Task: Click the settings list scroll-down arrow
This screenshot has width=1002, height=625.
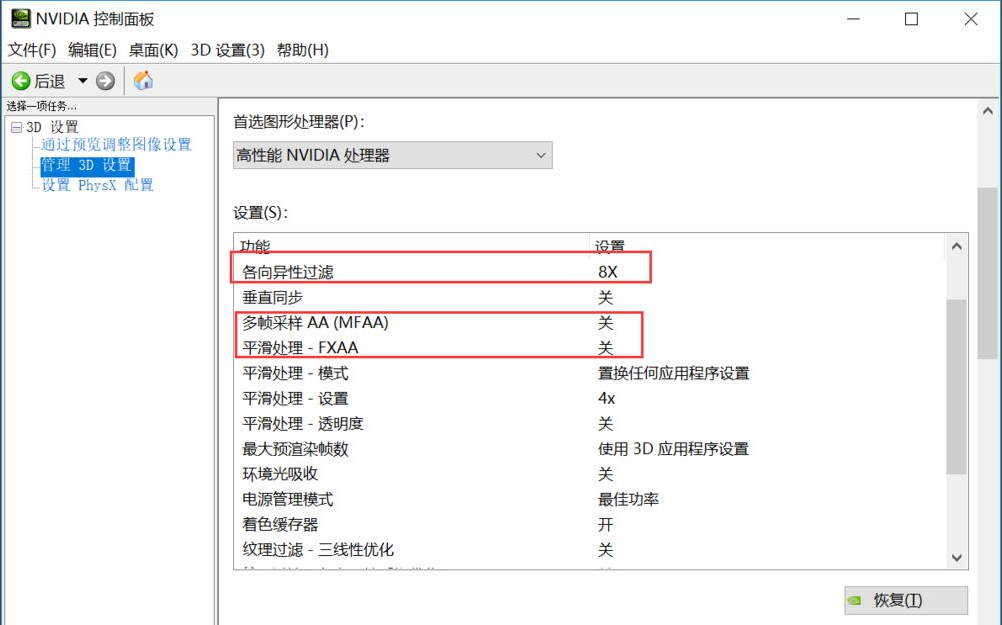Action: pyautogui.click(x=957, y=557)
